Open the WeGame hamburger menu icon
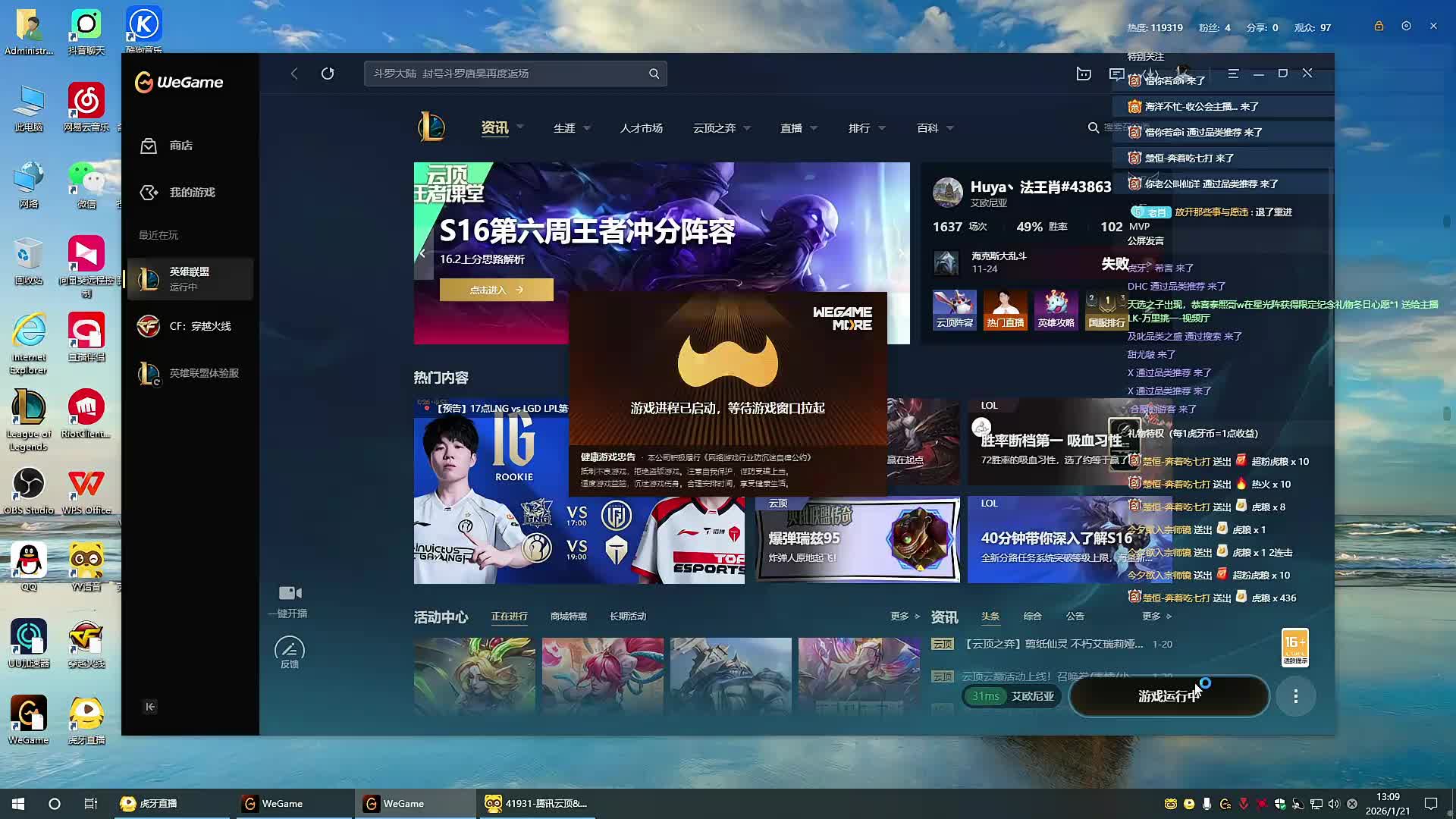 tap(1233, 74)
